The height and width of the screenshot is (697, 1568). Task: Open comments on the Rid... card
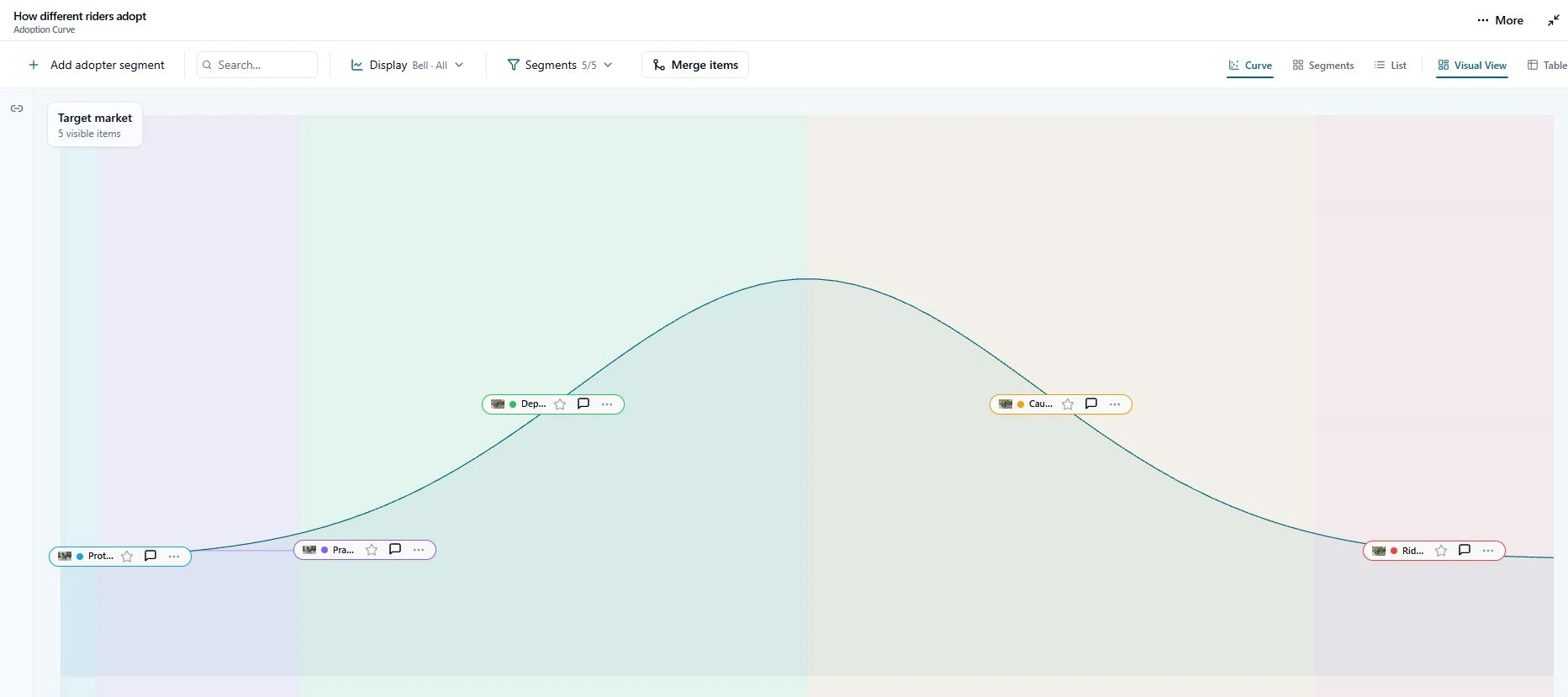[1465, 550]
